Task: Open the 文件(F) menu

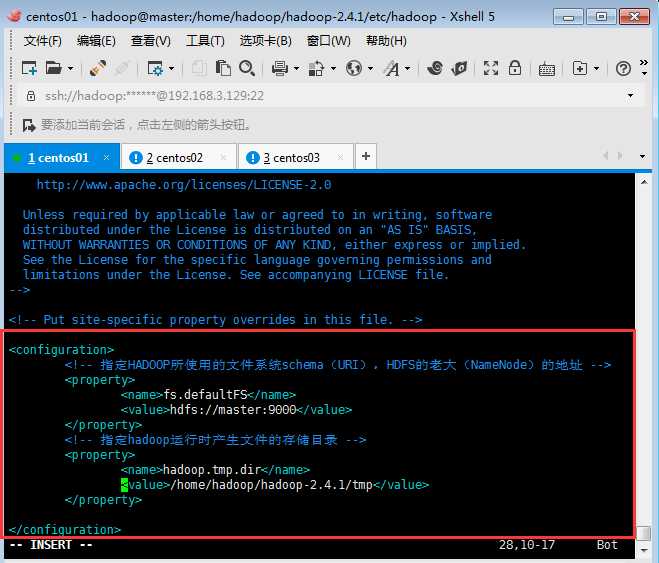Action: (x=42, y=41)
